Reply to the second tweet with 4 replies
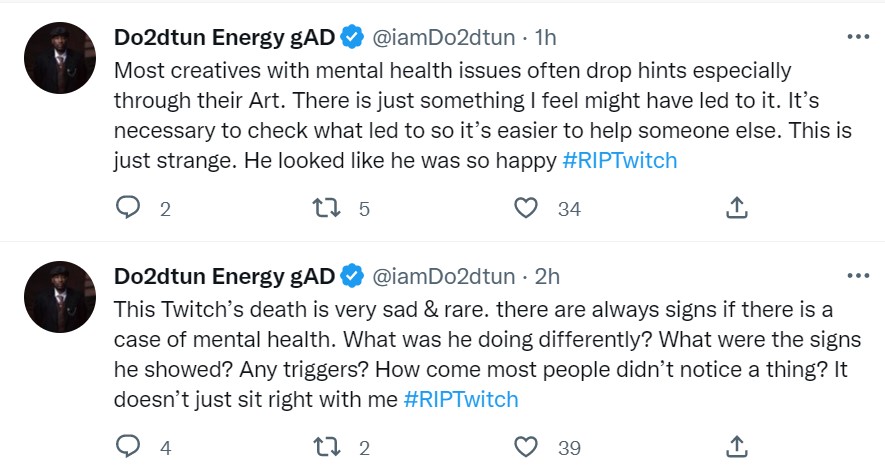 point(128,445)
